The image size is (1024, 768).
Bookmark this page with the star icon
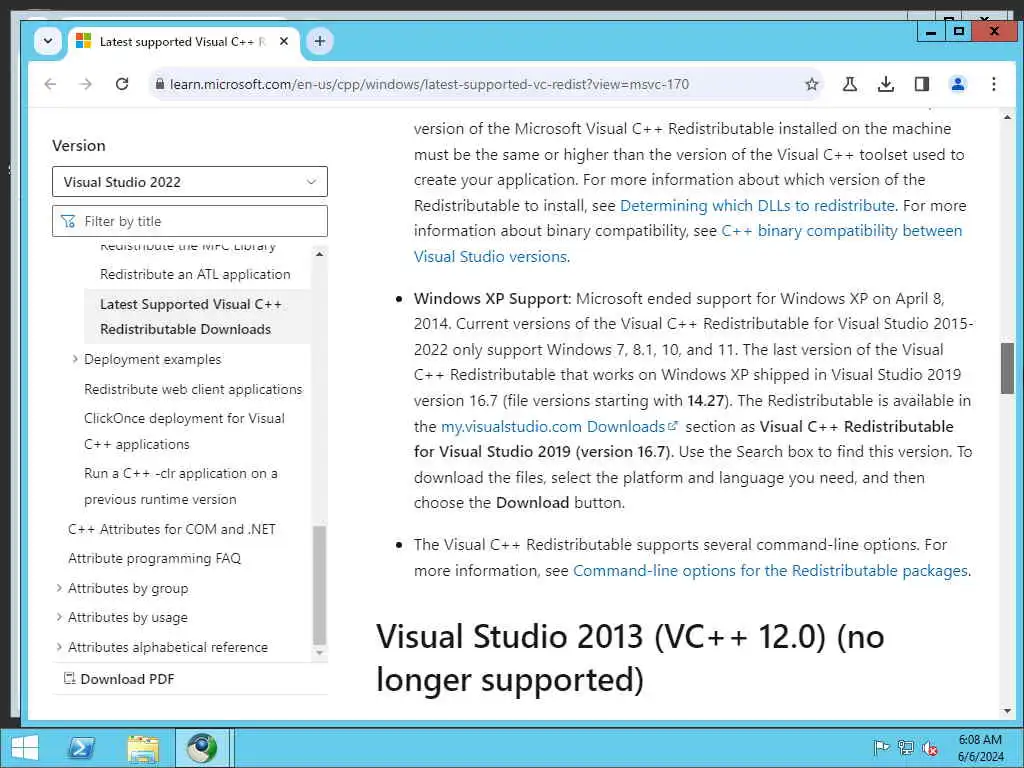812,84
